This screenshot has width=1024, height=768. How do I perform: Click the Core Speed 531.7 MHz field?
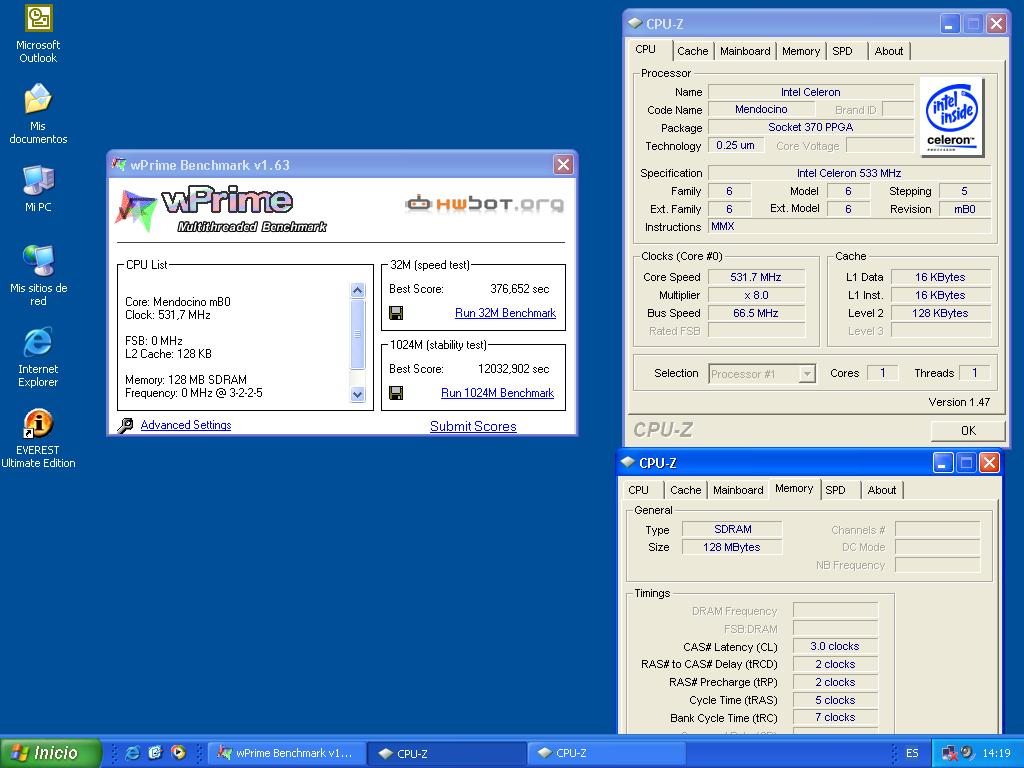pos(756,277)
